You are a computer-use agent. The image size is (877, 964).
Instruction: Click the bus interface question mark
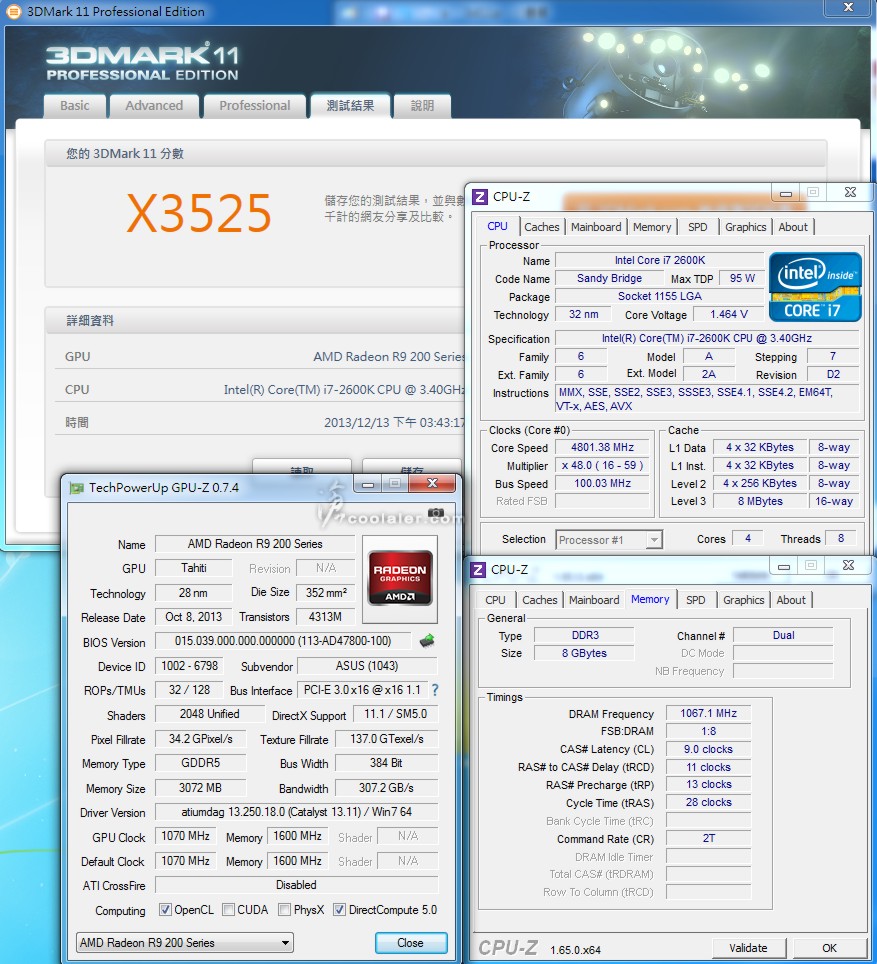click(435, 690)
